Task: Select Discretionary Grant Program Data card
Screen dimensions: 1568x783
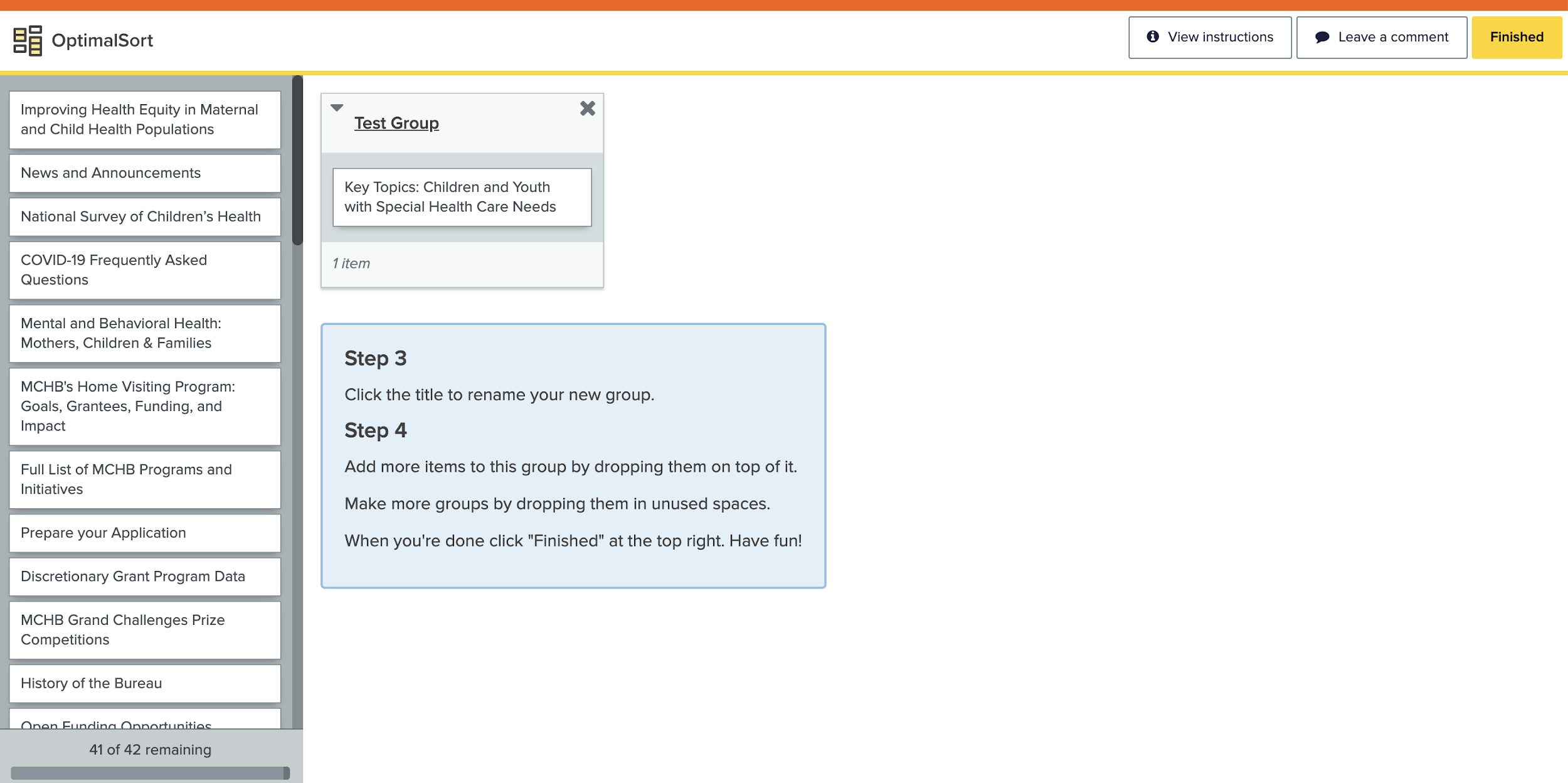Action: [145, 577]
